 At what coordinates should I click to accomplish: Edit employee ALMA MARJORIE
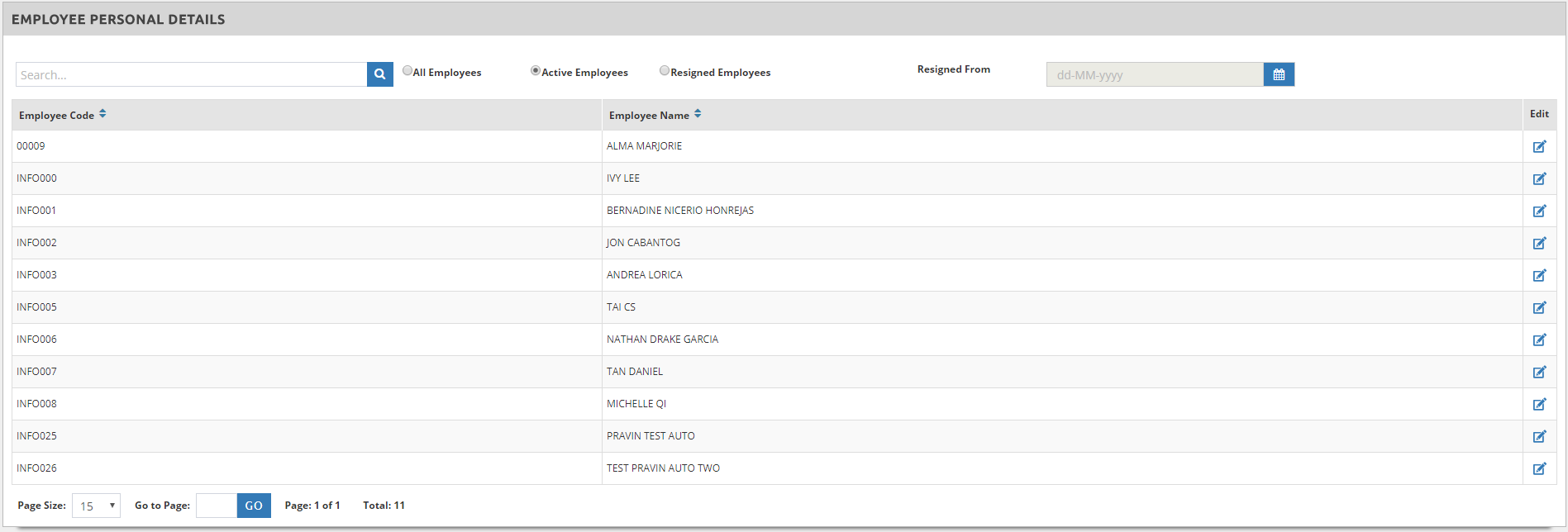[x=1539, y=147]
